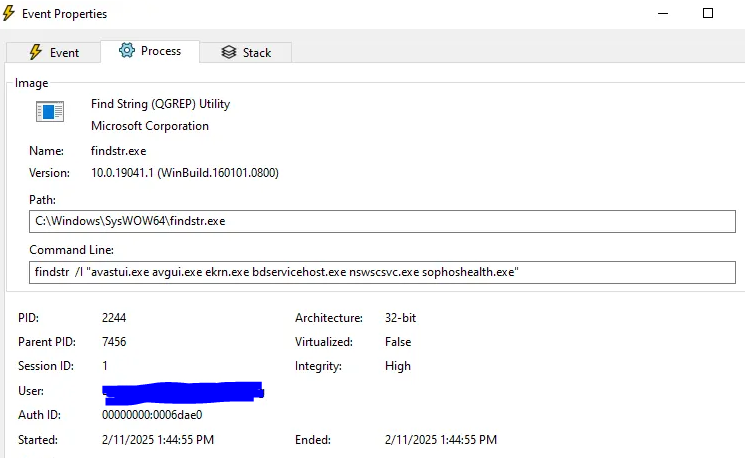Click the Integrity value High
745x458 pixels.
398,366
